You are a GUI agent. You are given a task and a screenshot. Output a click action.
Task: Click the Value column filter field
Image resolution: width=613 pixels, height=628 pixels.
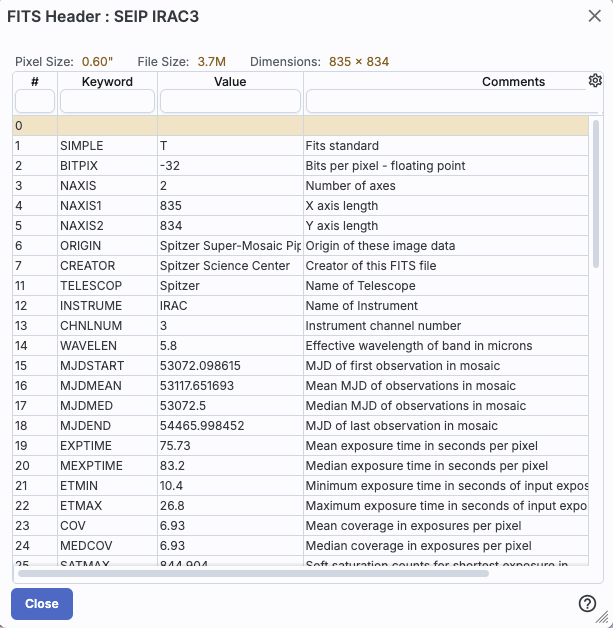tap(230, 101)
